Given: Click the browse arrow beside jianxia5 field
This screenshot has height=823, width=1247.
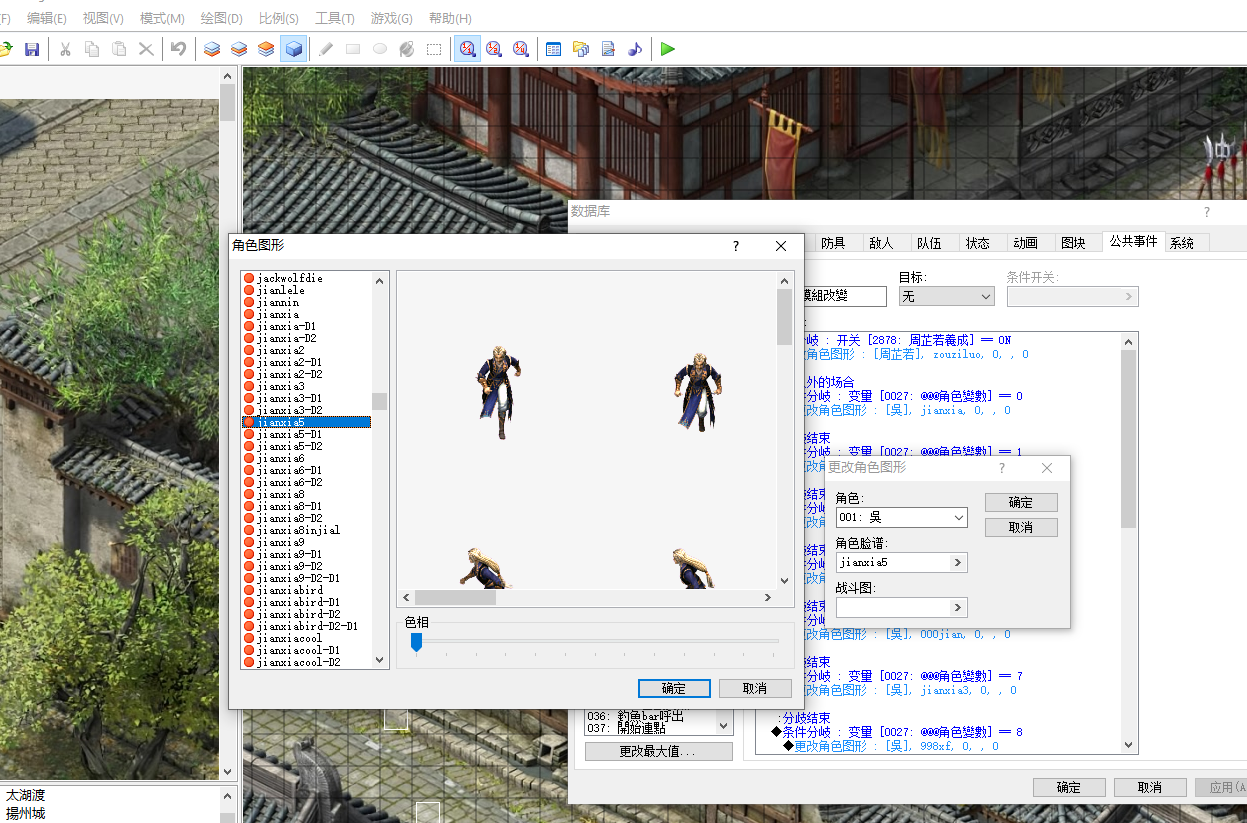Looking at the screenshot, I should [x=958, y=563].
